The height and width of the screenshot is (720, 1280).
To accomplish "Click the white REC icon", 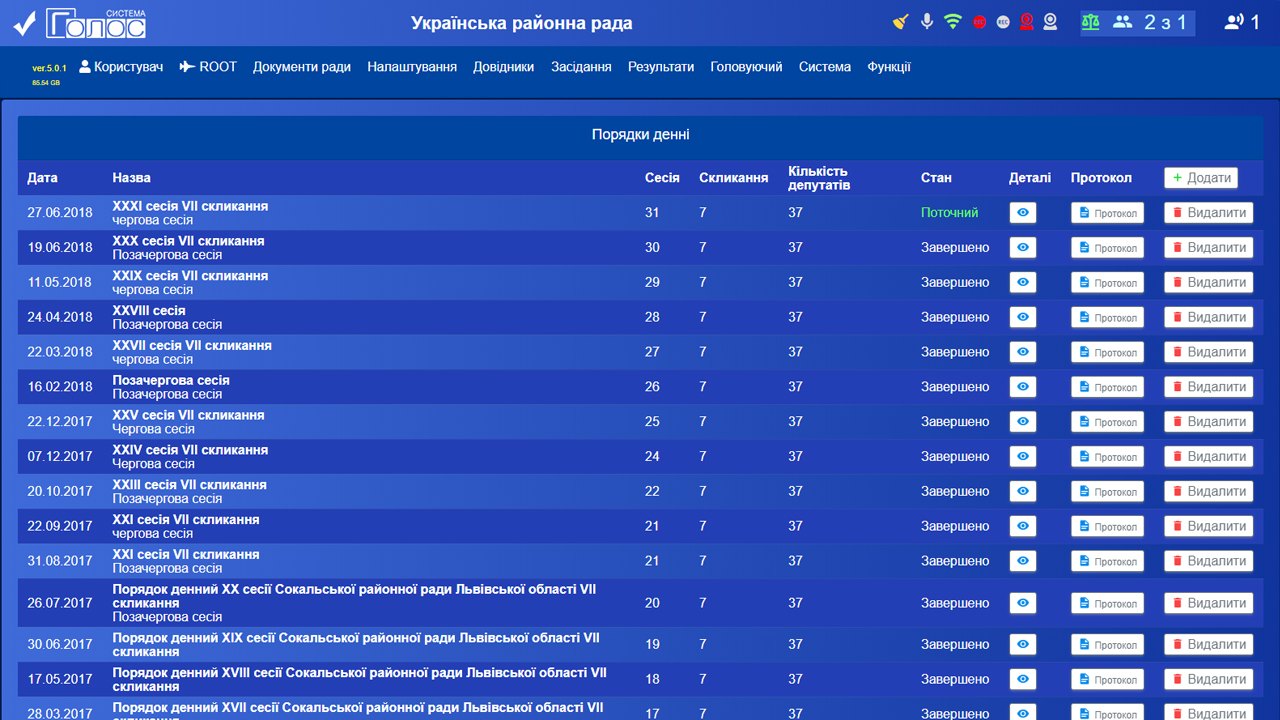I will 1003,22.
